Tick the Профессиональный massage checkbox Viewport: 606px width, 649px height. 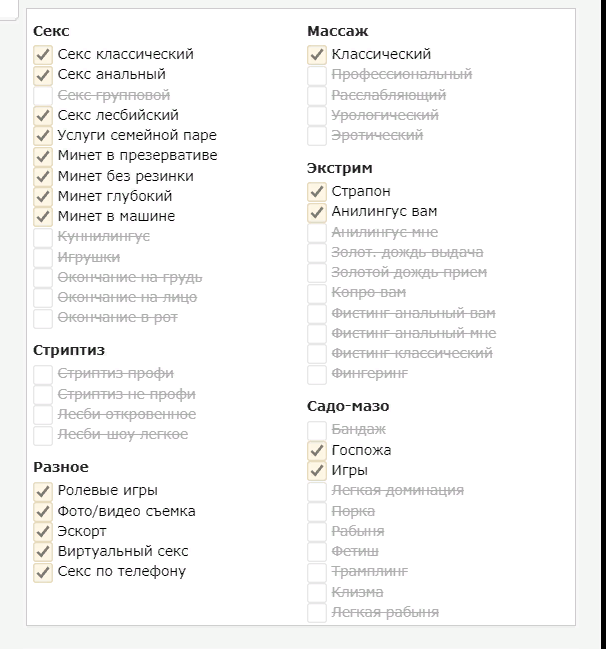(x=317, y=75)
